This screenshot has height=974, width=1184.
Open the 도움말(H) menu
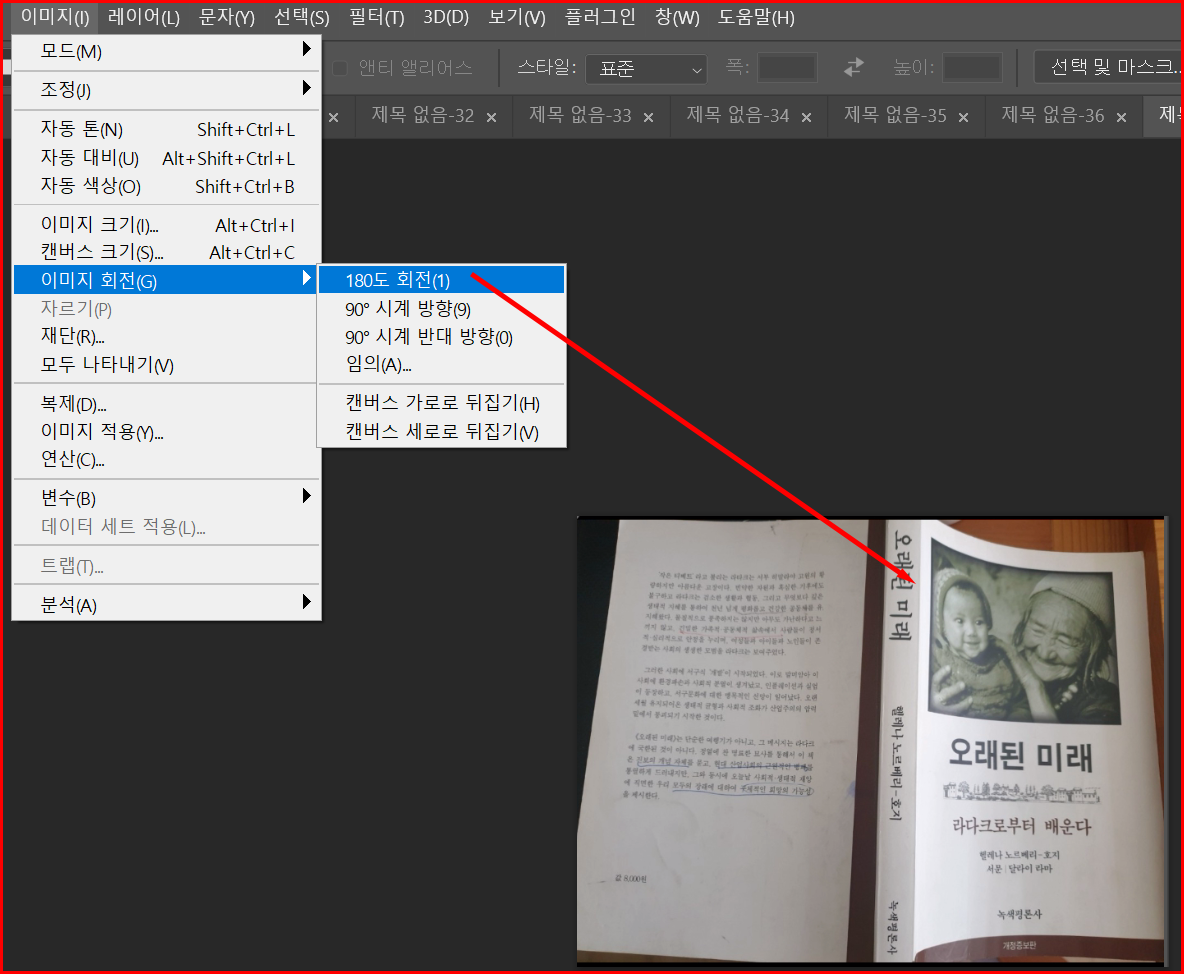coord(756,17)
